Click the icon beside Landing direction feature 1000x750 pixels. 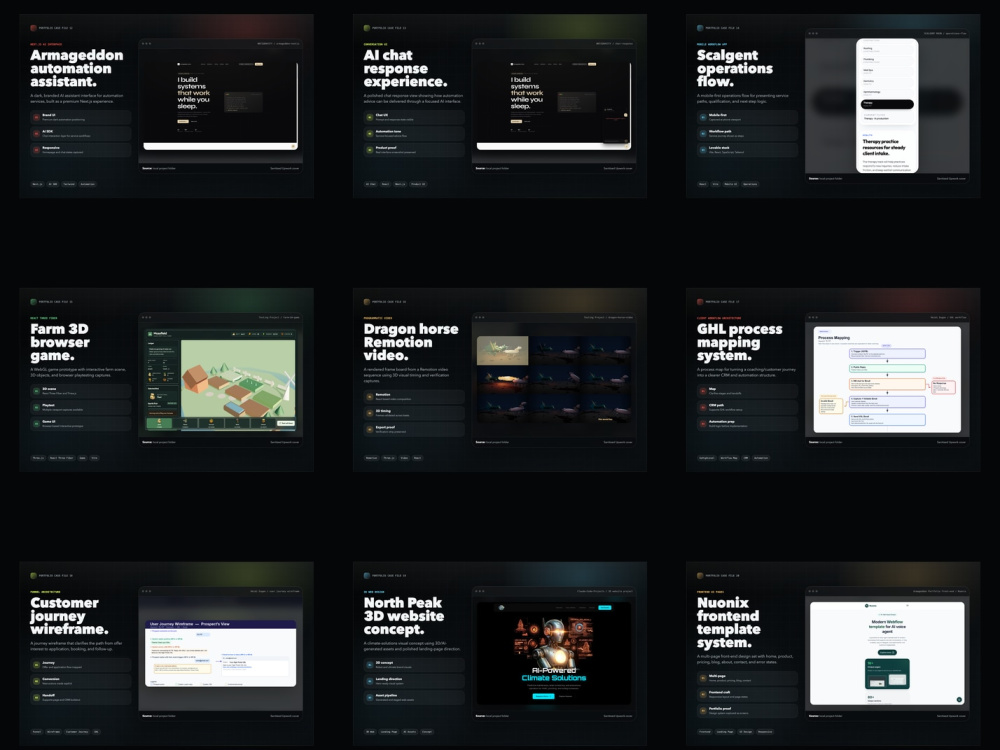pos(370,681)
